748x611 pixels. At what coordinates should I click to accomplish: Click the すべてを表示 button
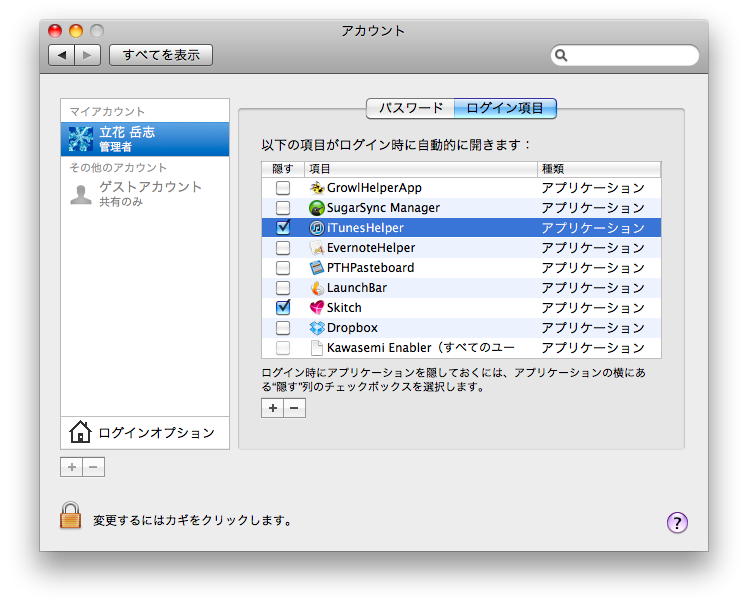pos(161,55)
